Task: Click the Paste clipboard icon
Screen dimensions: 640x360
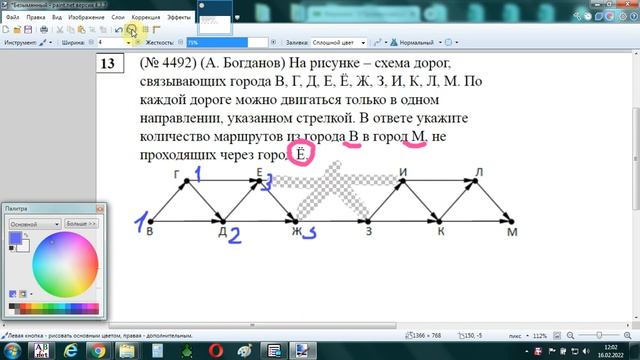Action: pos(82,29)
